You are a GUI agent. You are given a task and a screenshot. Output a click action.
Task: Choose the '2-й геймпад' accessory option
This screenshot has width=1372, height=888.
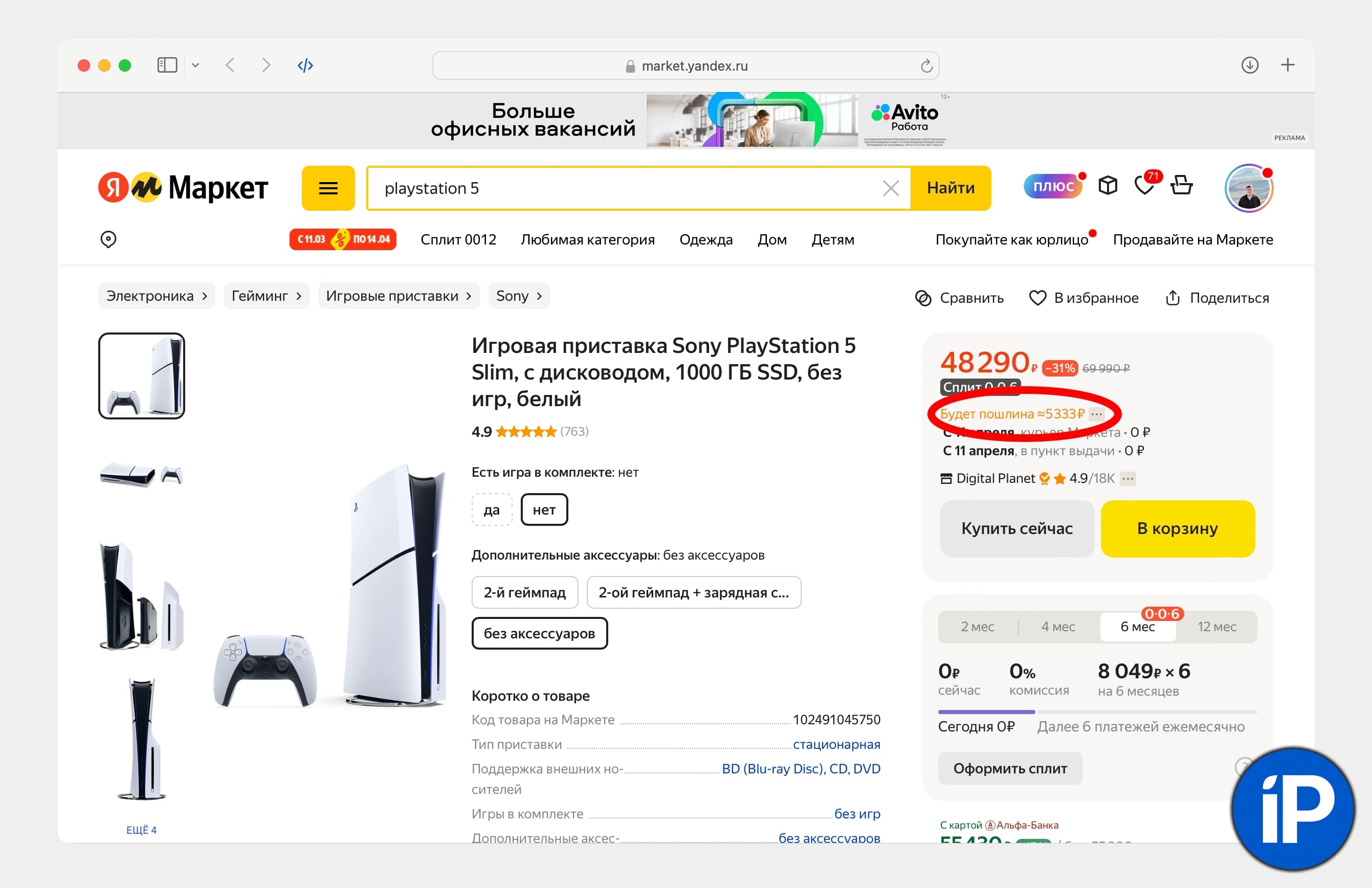(524, 592)
